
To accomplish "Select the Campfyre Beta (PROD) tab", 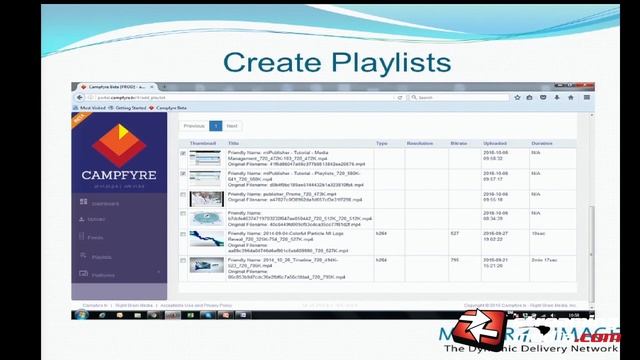I will click(x=116, y=87).
